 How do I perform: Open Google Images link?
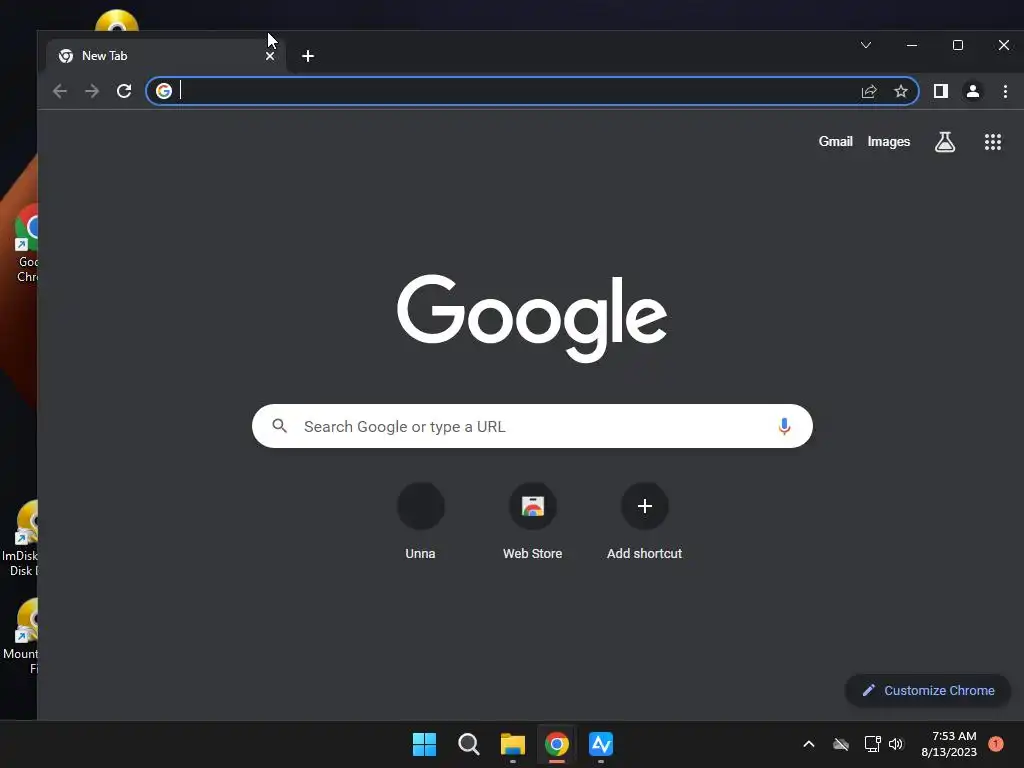[x=888, y=142]
